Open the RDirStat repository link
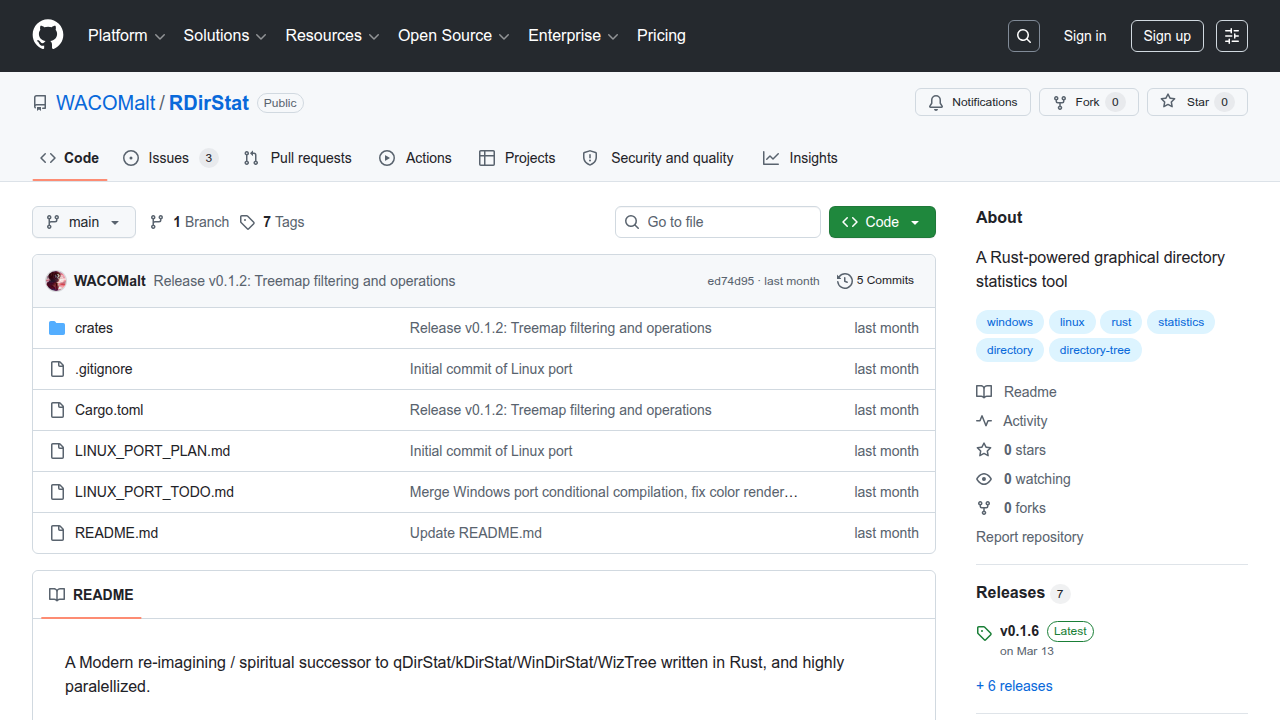The width and height of the screenshot is (1280, 720). coord(209,103)
